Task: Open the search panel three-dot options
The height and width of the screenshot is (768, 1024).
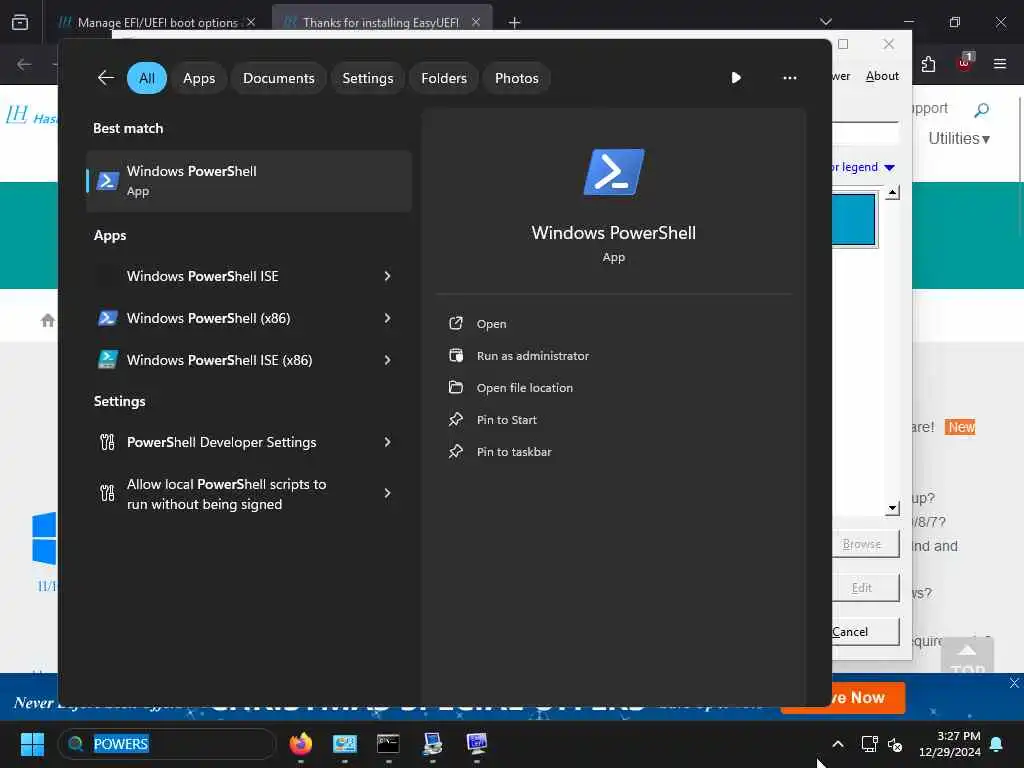Action: tap(790, 78)
